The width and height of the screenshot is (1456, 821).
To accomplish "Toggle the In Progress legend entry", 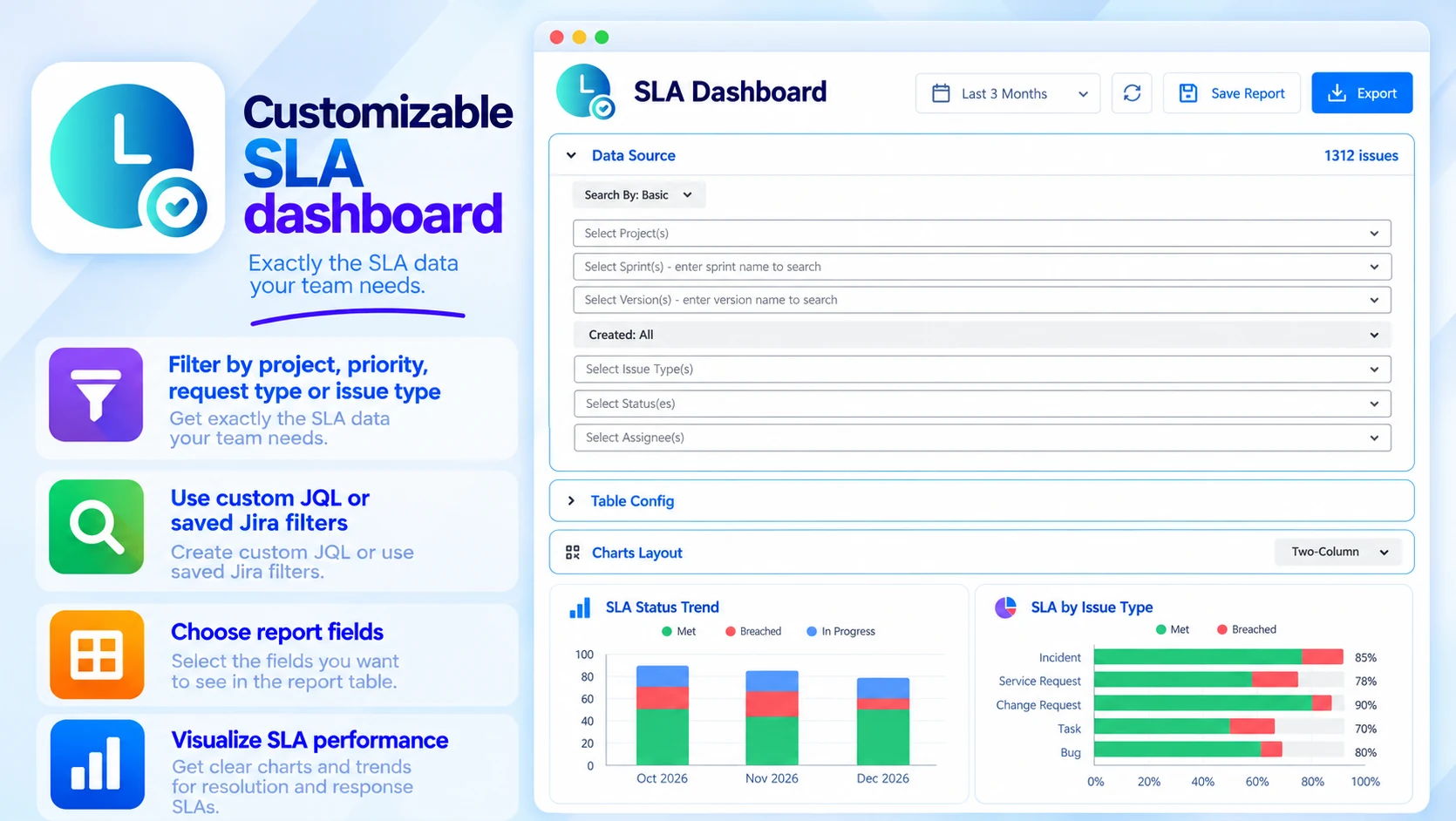I will 840,631.
